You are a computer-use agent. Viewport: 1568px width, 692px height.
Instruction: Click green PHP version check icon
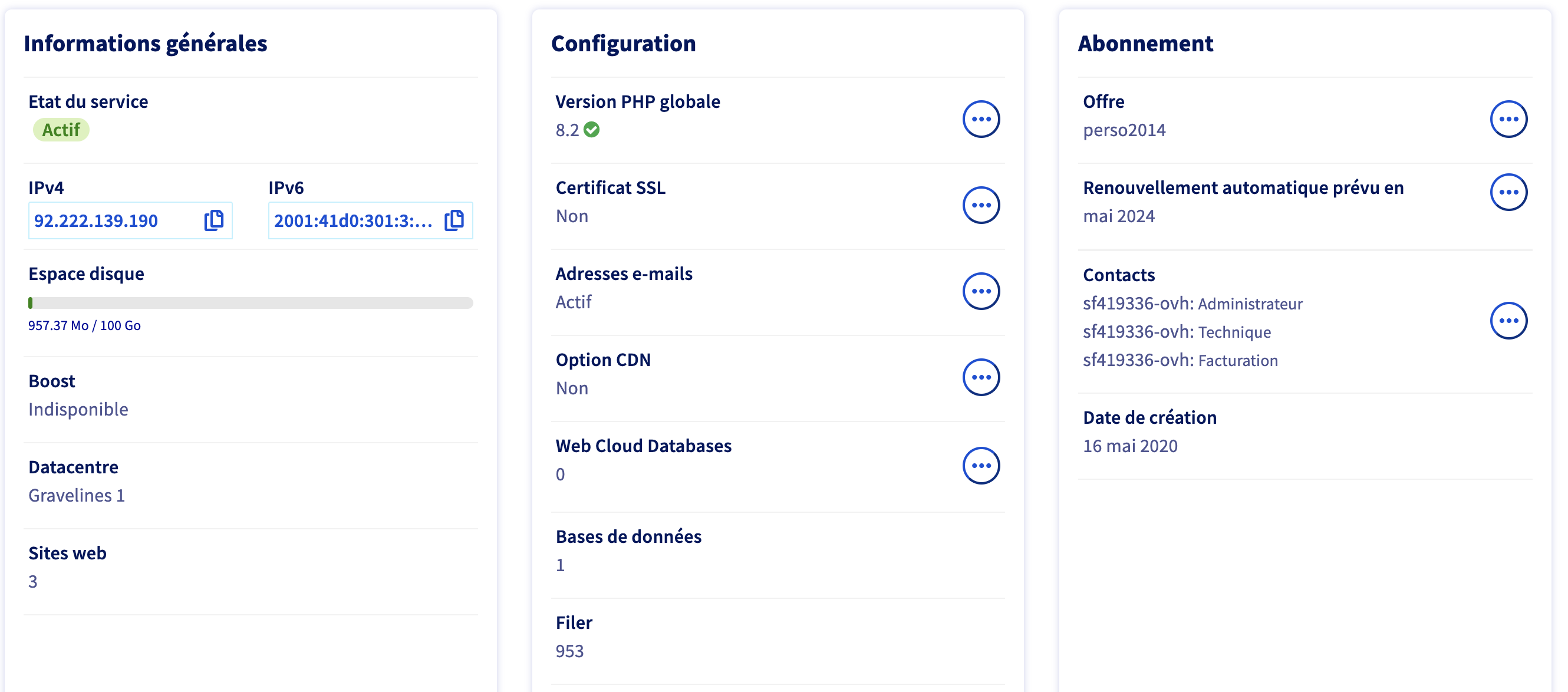(591, 130)
